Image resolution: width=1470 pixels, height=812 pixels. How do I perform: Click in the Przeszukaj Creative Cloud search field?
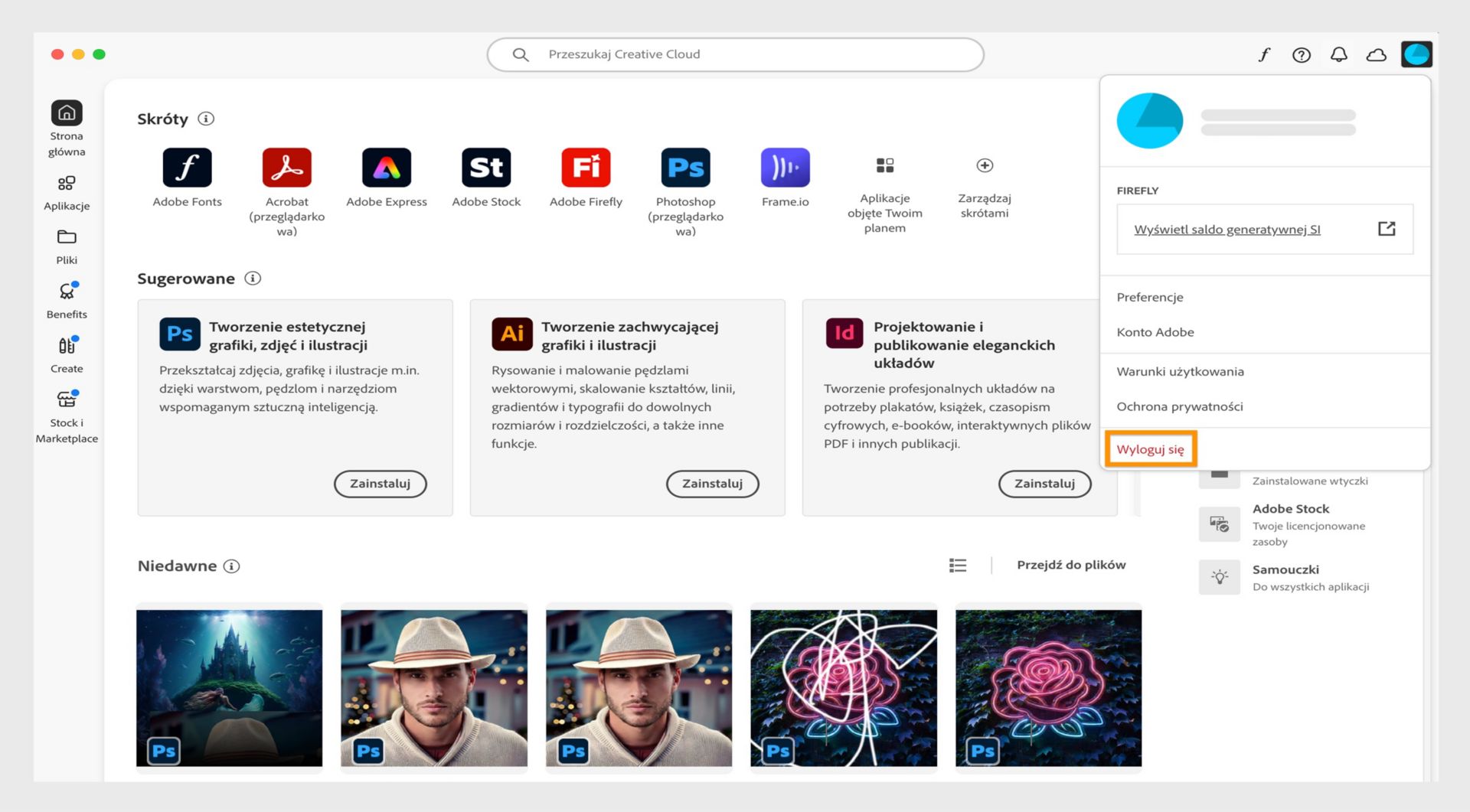click(x=735, y=54)
